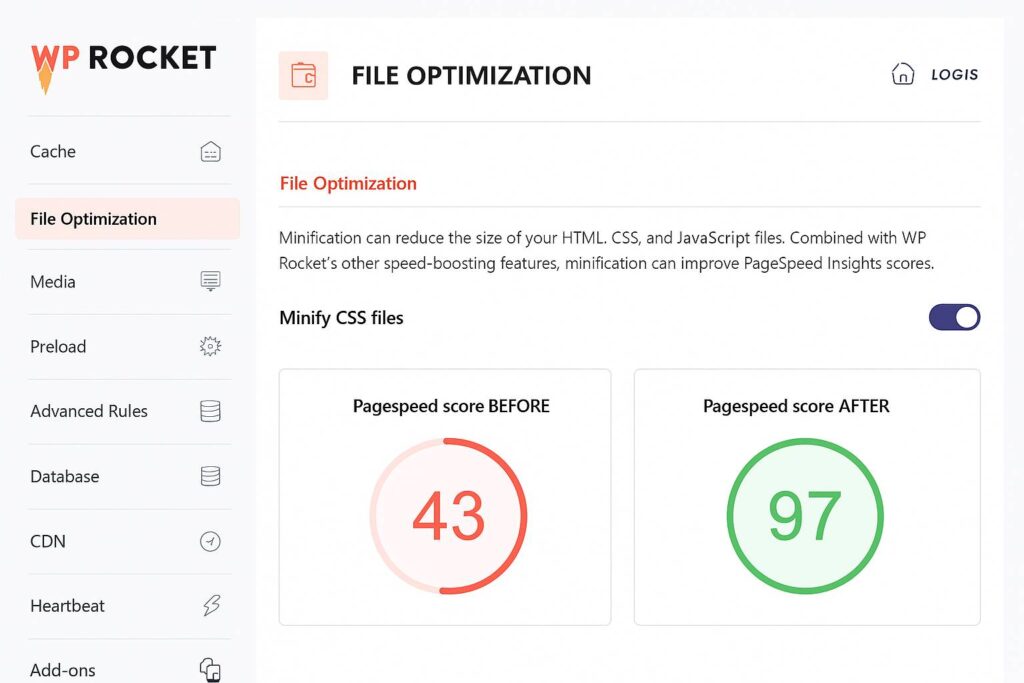Select the Database menu entry

click(65, 477)
